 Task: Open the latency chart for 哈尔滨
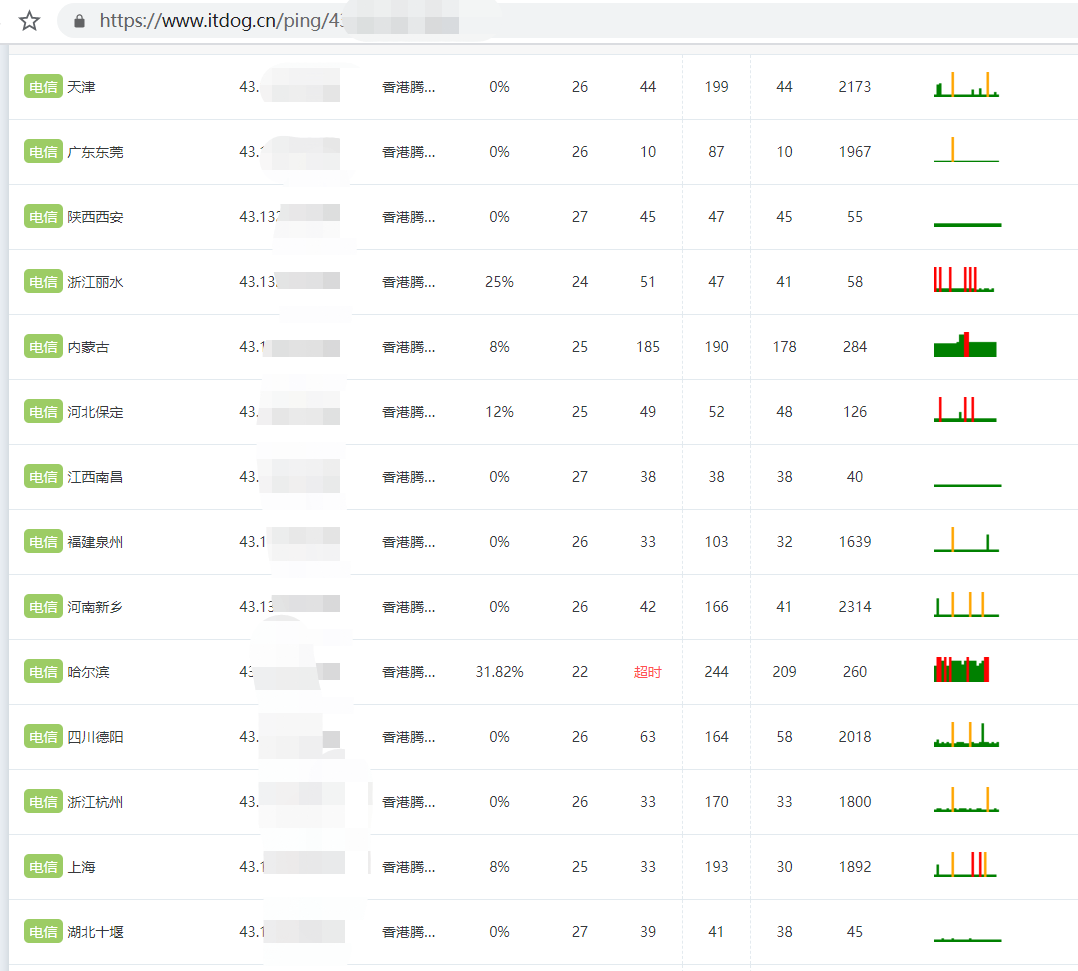(962, 670)
